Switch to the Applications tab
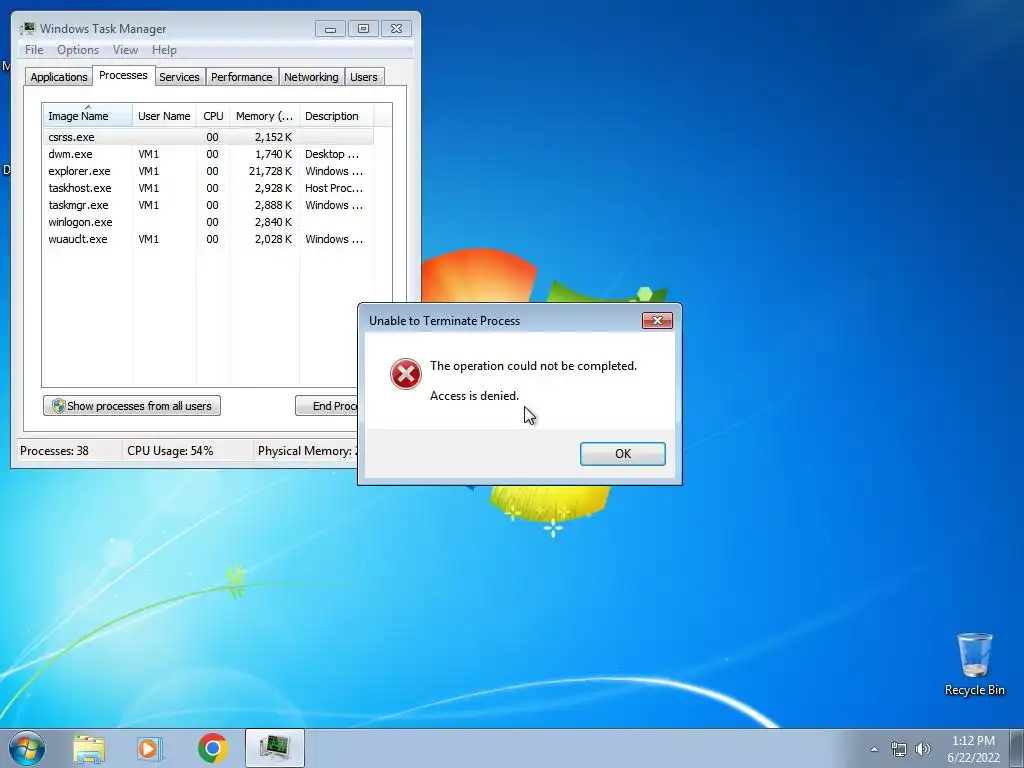Viewport: 1024px width, 768px height. coord(59,77)
